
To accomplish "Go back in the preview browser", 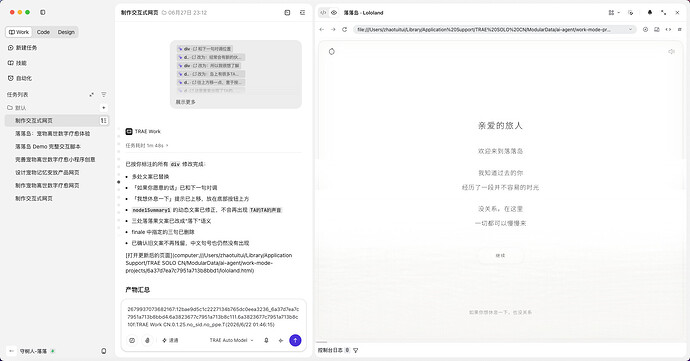I will (x=322, y=29).
